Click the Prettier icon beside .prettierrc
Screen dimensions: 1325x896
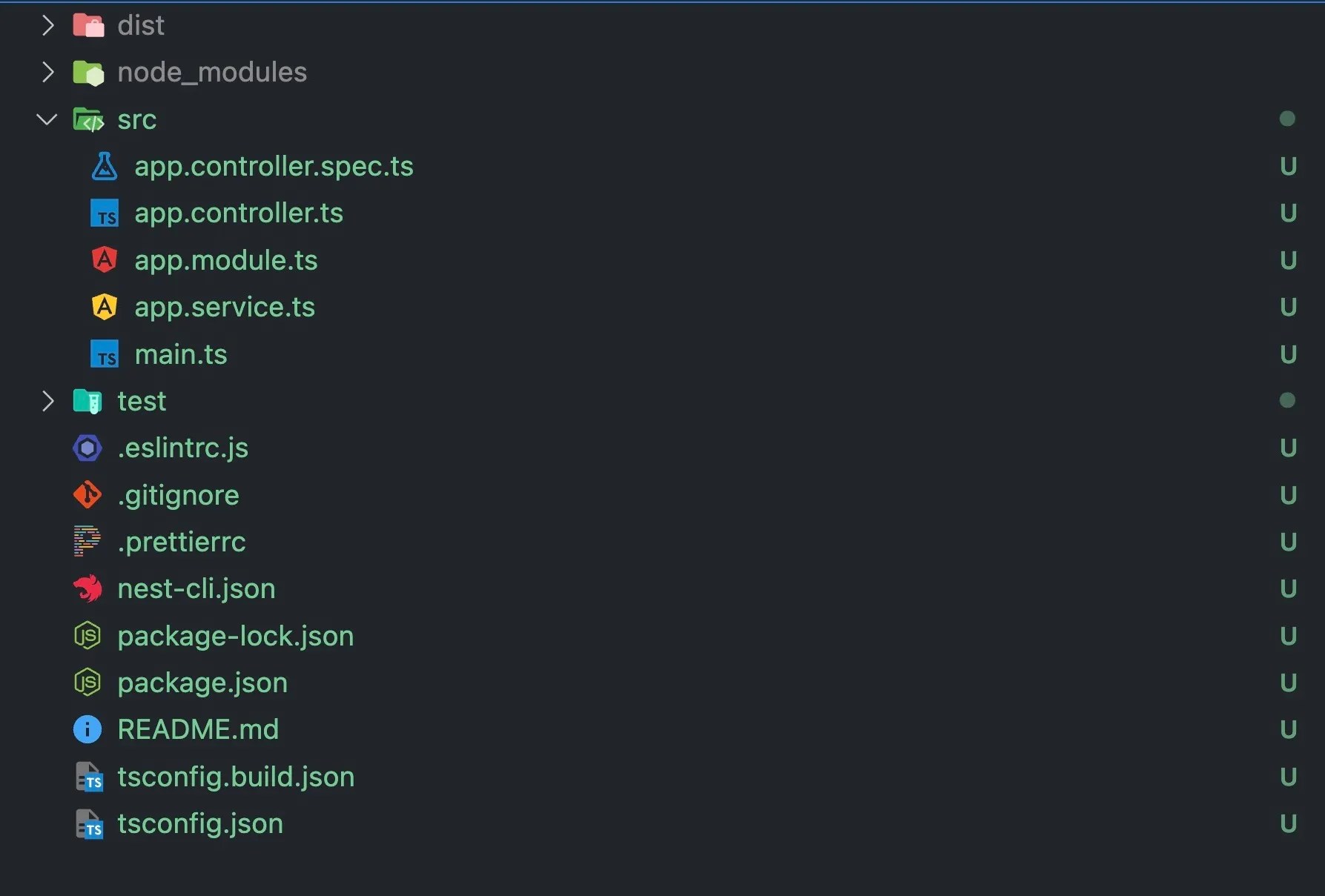point(87,542)
